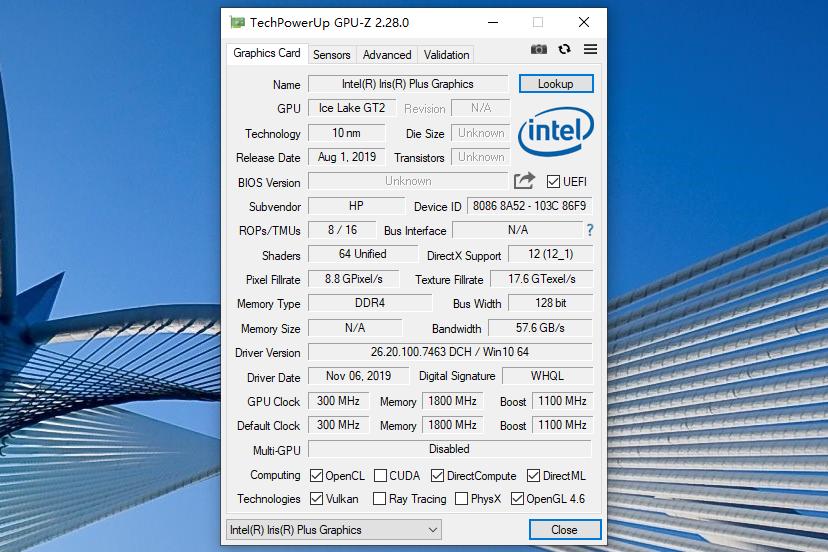Click the Lookup button

coord(556,83)
